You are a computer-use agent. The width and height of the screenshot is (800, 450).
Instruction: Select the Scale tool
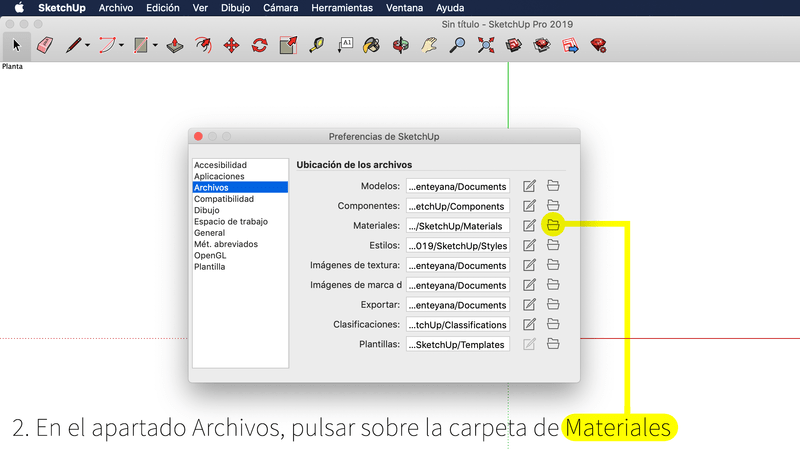(x=288, y=45)
